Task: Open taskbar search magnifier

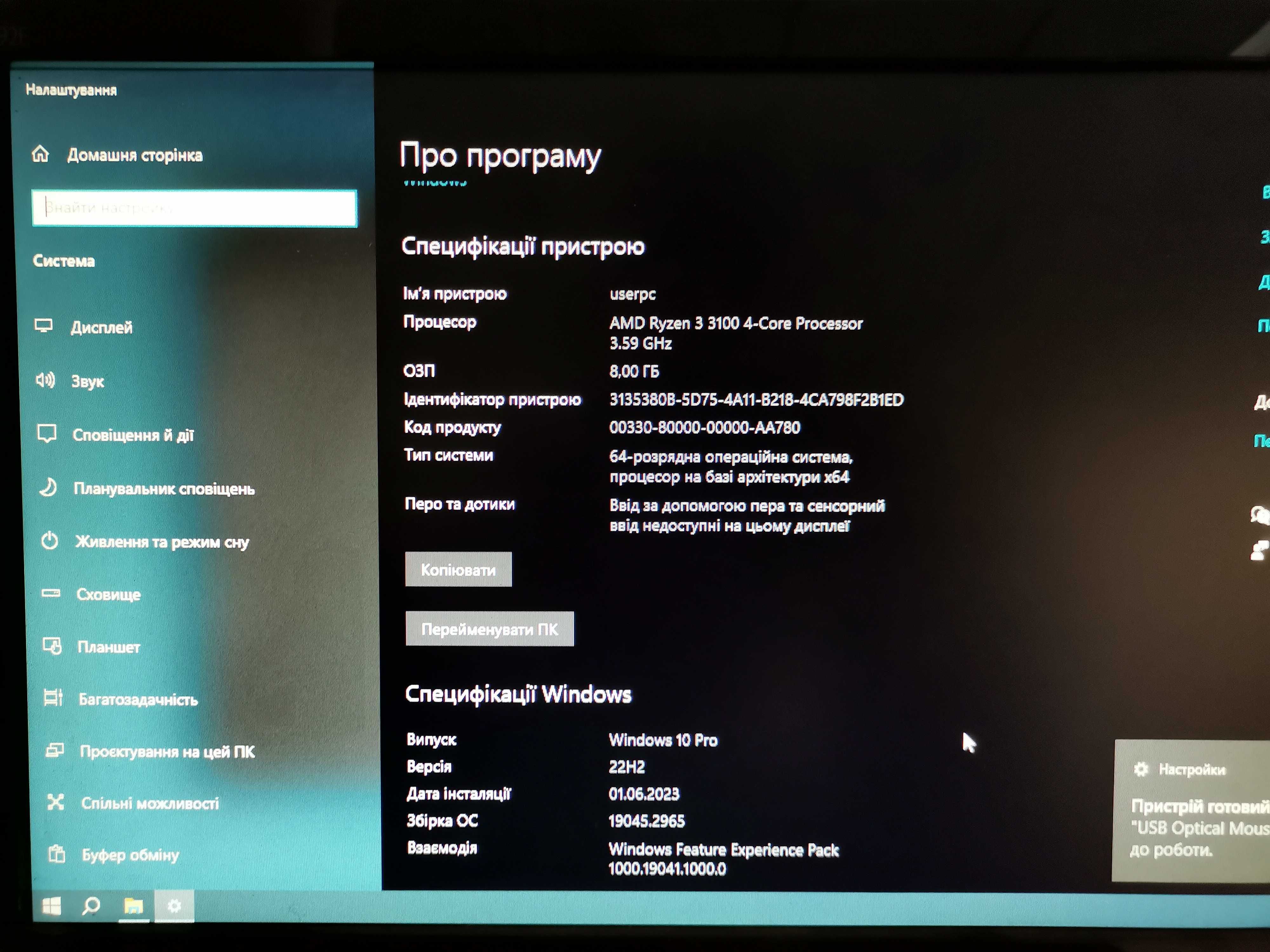Action: click(91, 907)
